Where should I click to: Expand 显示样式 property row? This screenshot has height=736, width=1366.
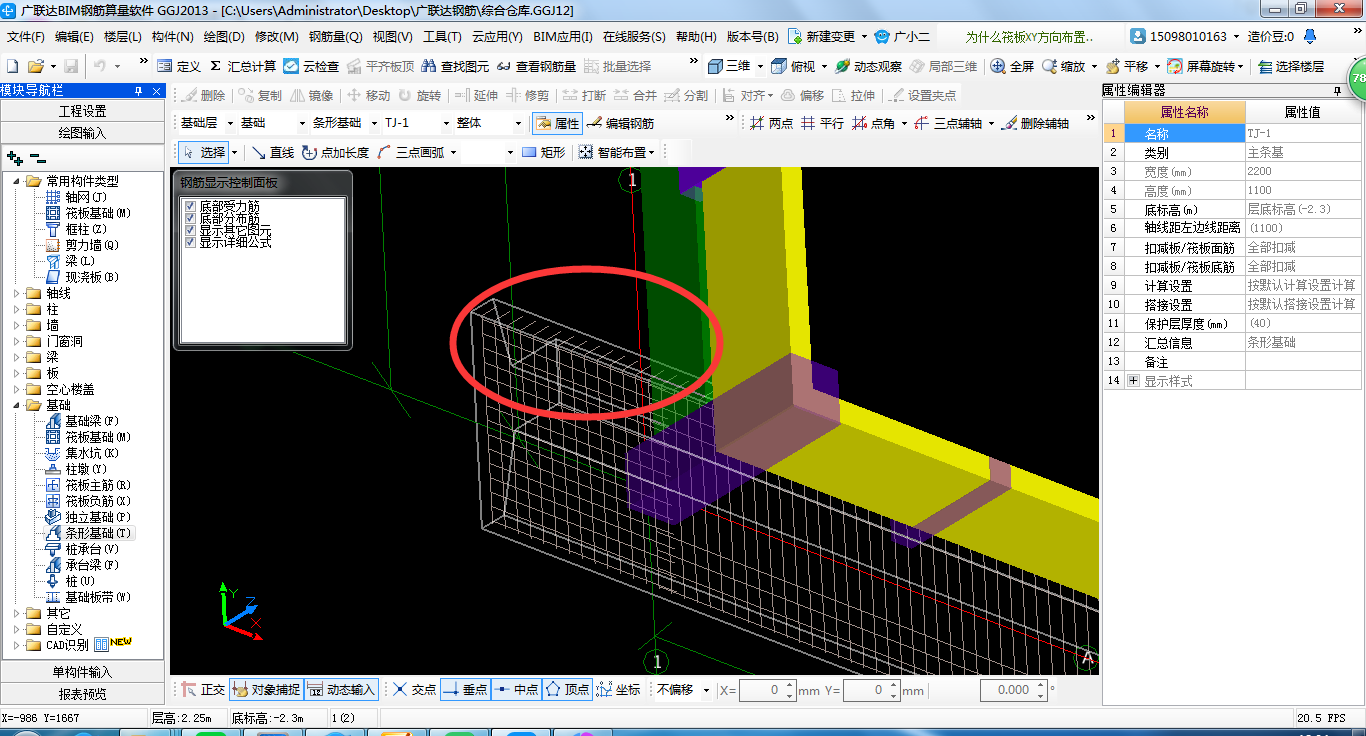click(x=1133, y=381)
